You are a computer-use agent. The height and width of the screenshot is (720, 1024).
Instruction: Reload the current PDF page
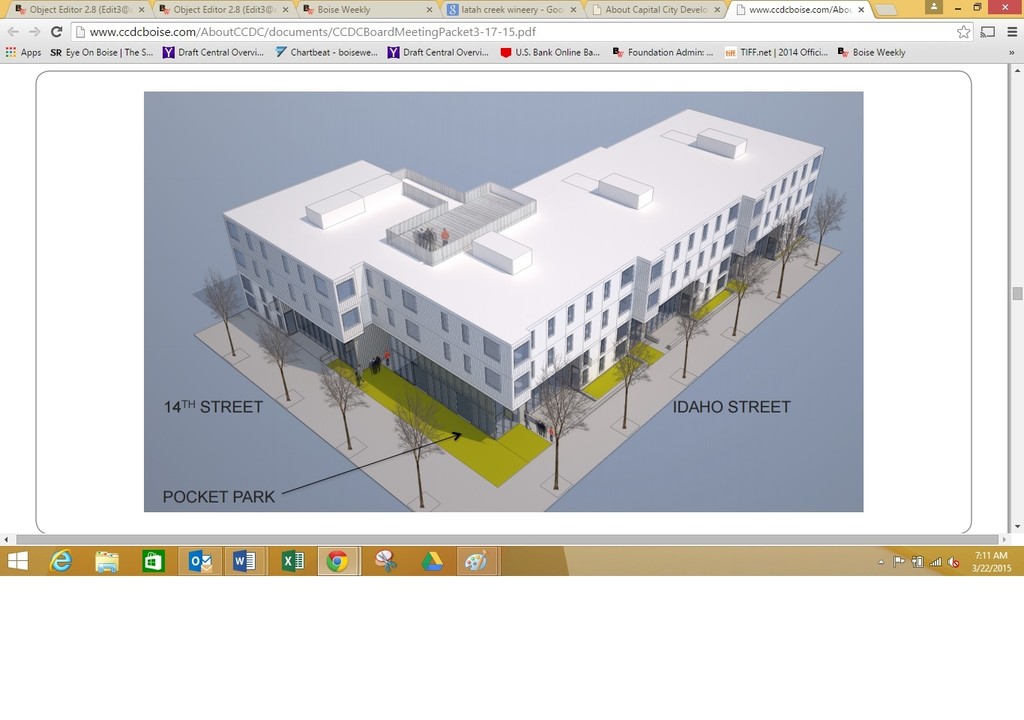(56, 32)
